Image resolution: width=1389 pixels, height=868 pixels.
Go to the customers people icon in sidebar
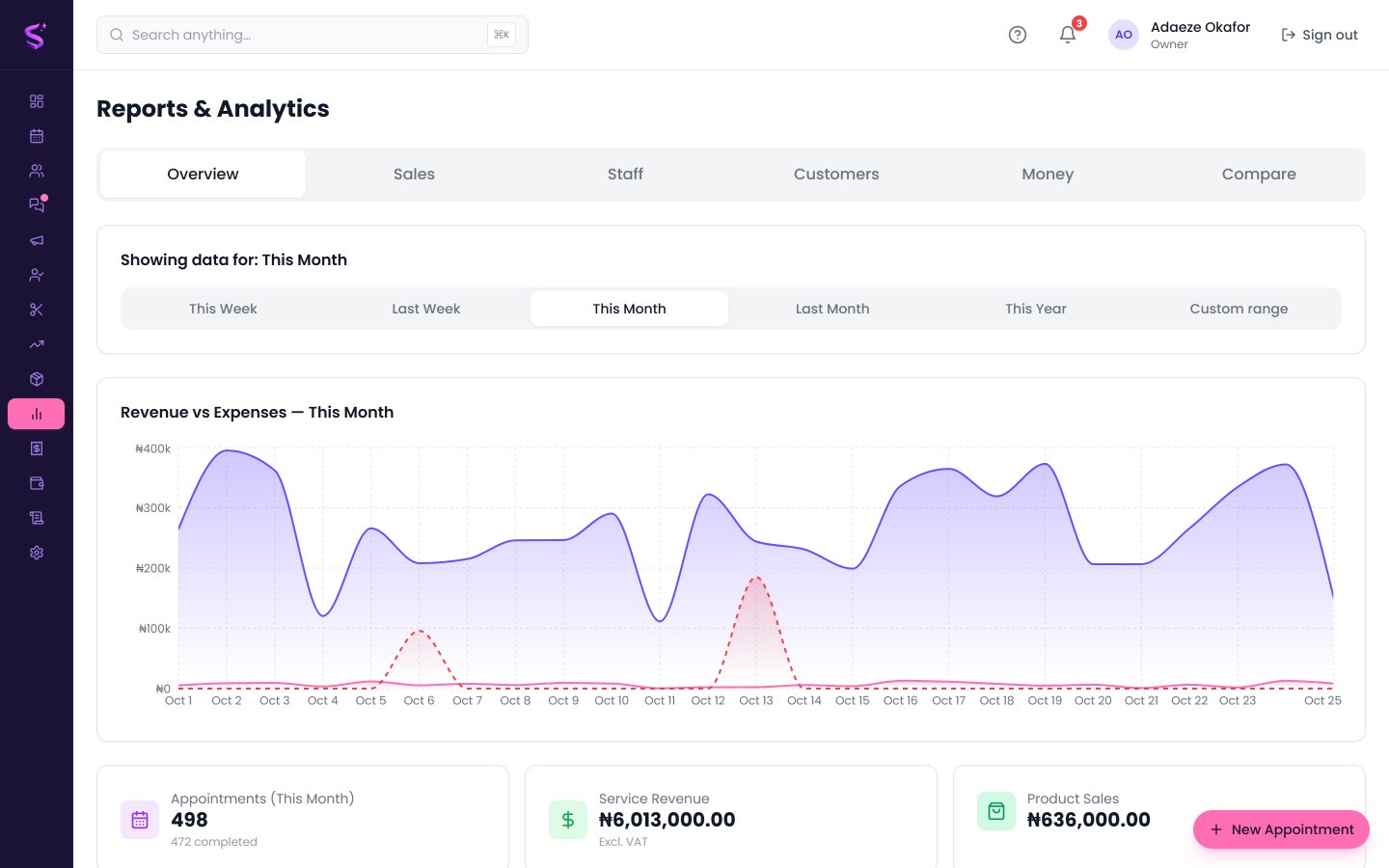(37, 171)
